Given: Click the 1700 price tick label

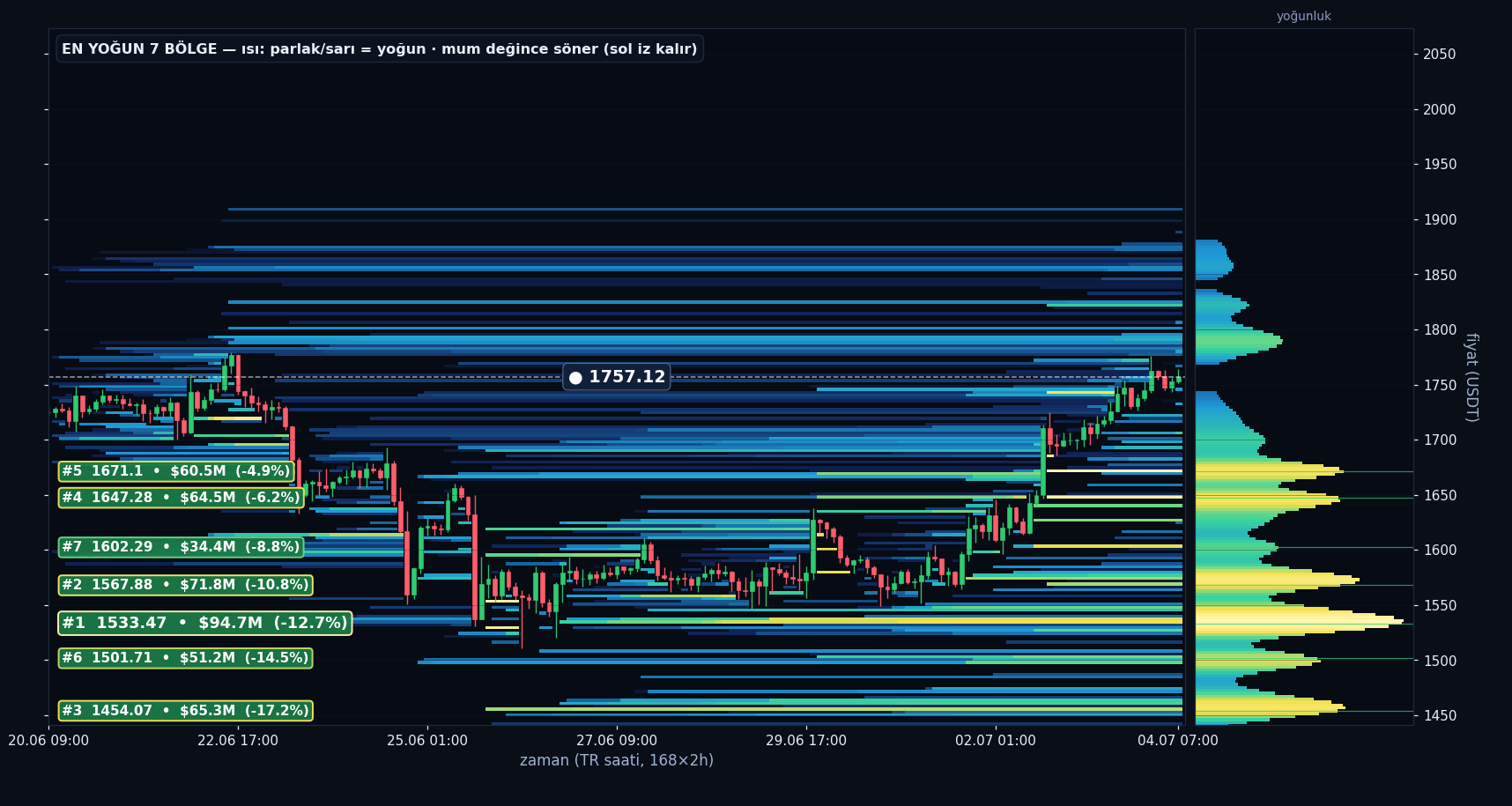Looking at the screenshot, I should [1439, 440].
